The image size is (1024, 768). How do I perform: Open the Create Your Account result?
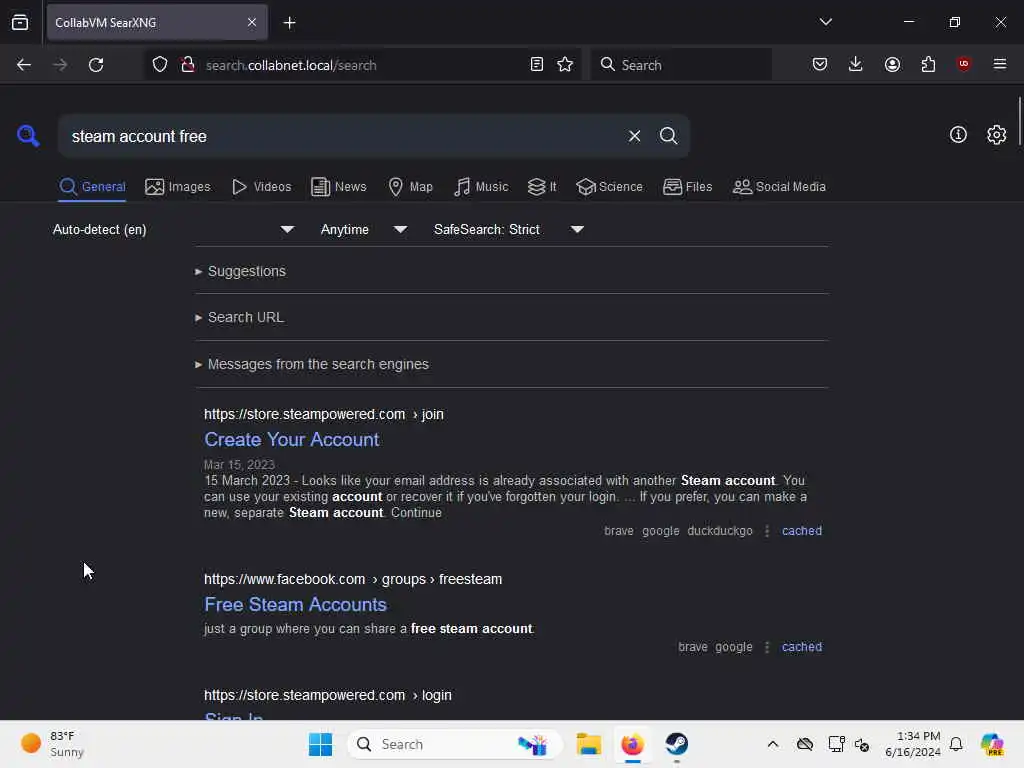pyautogui.click(x=291, y=440)
